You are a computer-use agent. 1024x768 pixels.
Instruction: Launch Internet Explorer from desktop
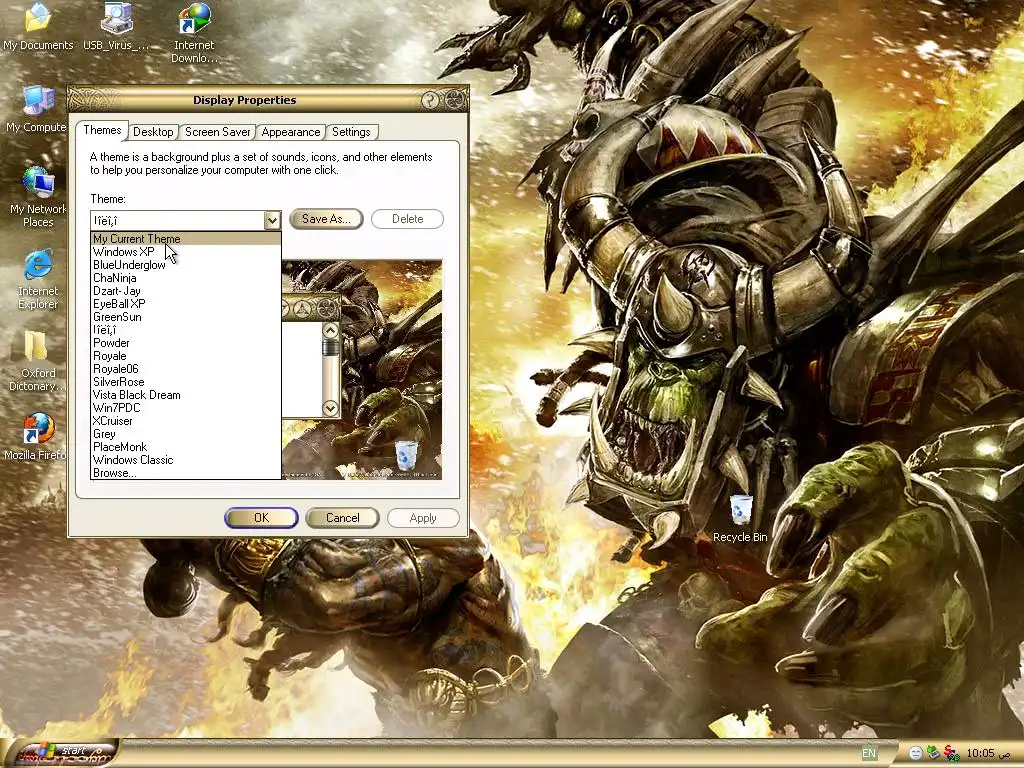tap(38, 279)
